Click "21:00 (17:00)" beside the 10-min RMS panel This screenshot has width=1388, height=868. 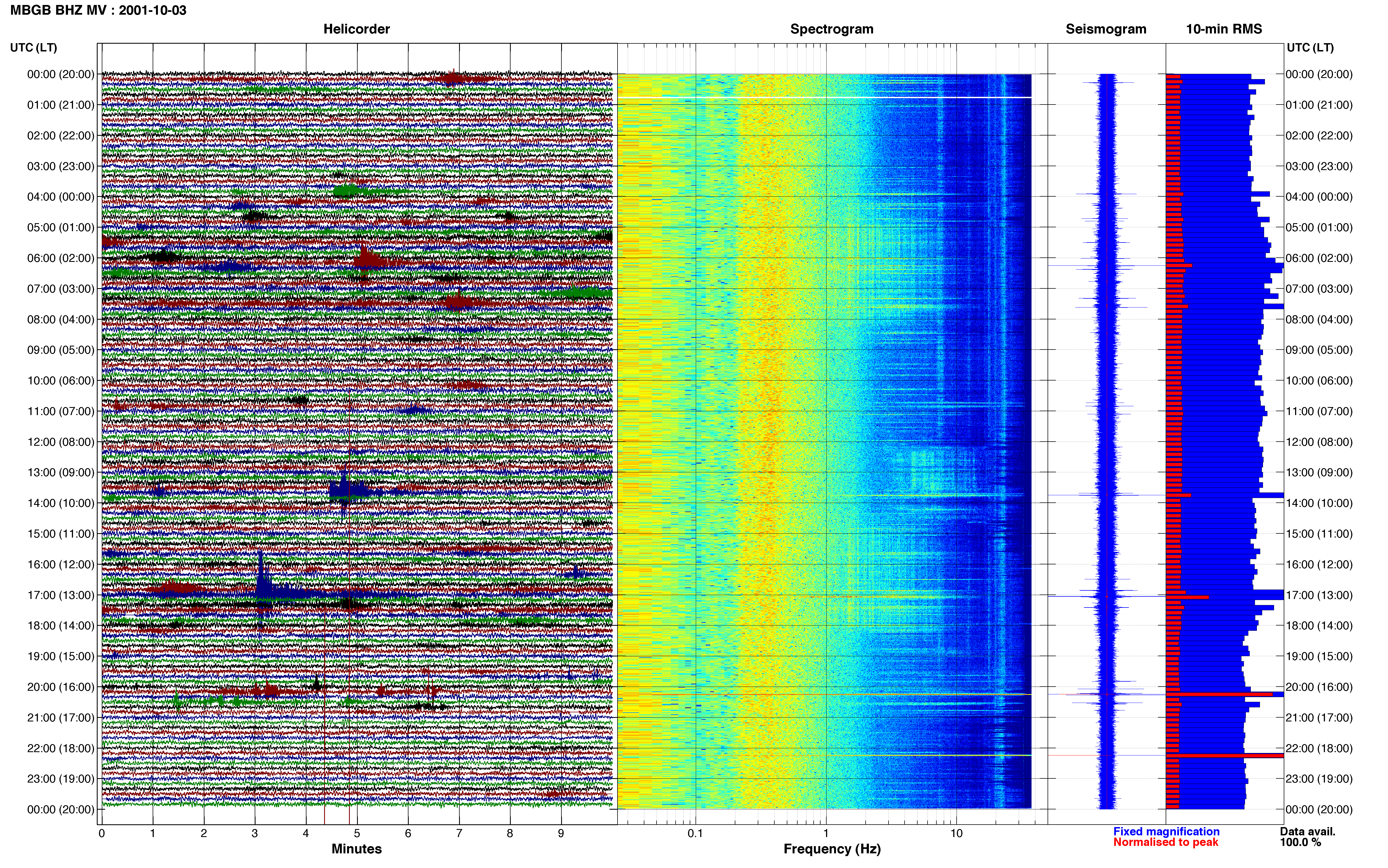pos(1319,718)
